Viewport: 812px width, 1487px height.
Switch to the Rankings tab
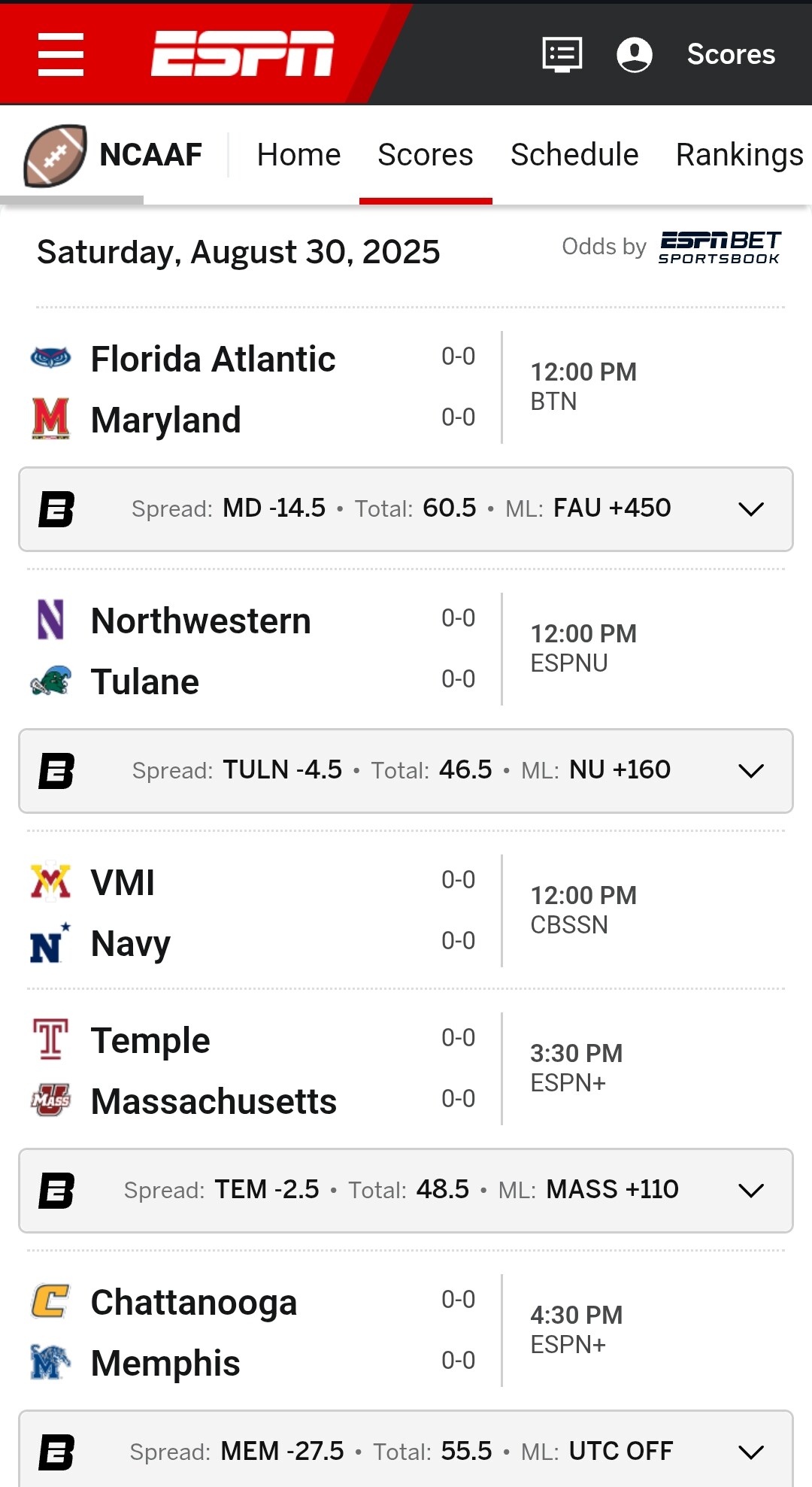739,155
